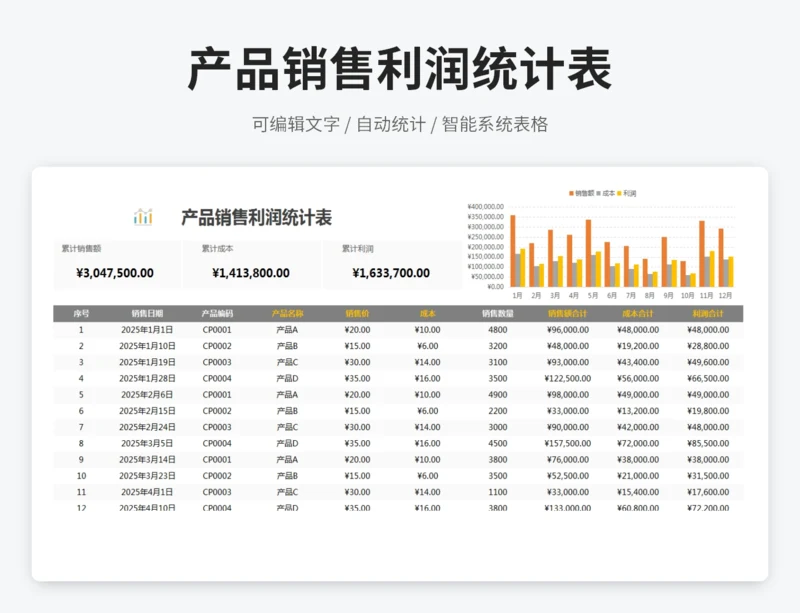
Task: Click the profit total ¥85,500.00
Action: point(708,444)
